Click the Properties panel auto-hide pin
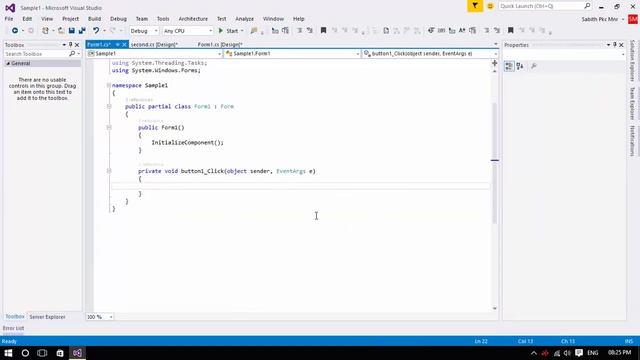This screenshot has width=640, height=360. 615,44
